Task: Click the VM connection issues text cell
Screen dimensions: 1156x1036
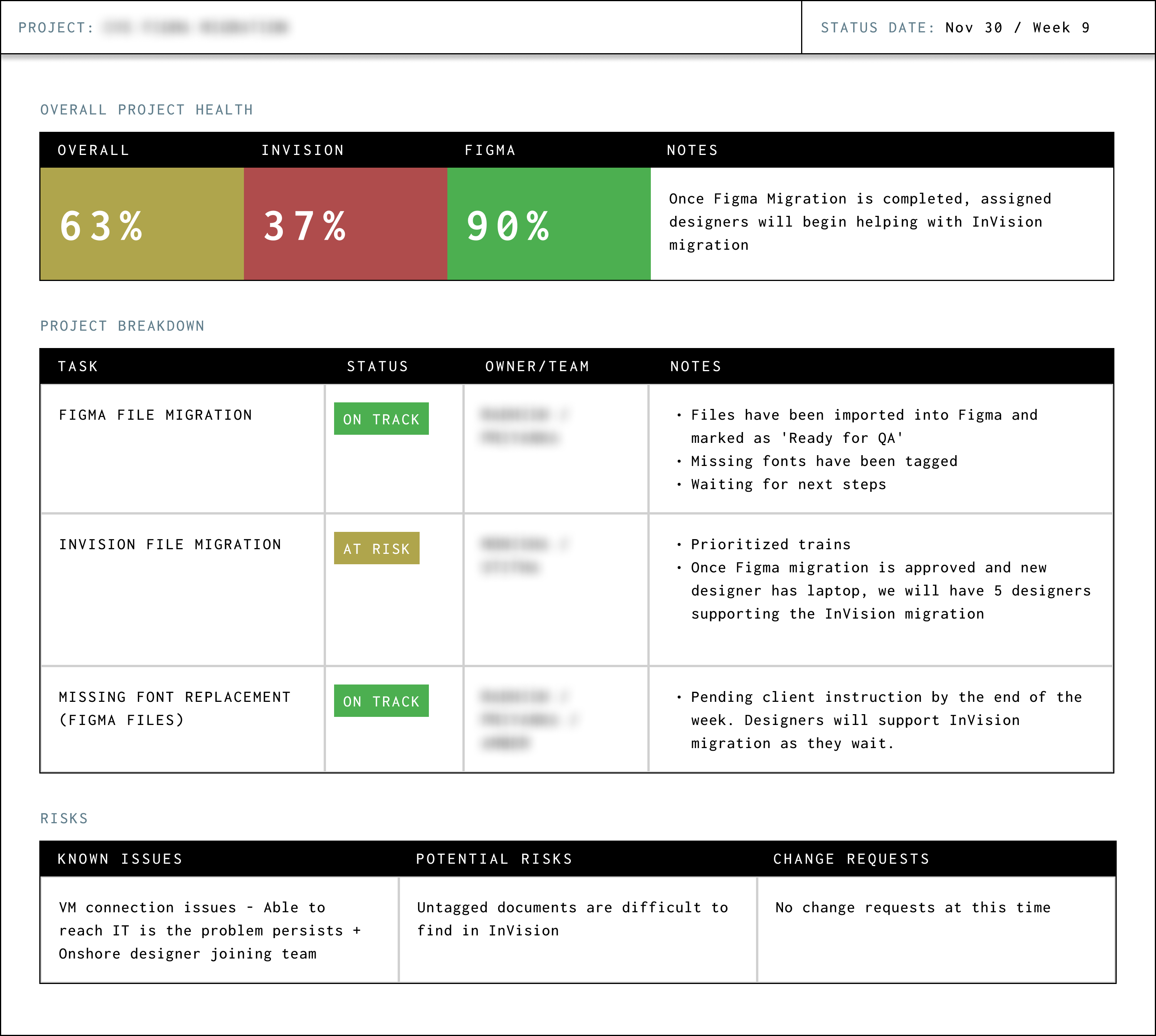Action: coord(210,931)
